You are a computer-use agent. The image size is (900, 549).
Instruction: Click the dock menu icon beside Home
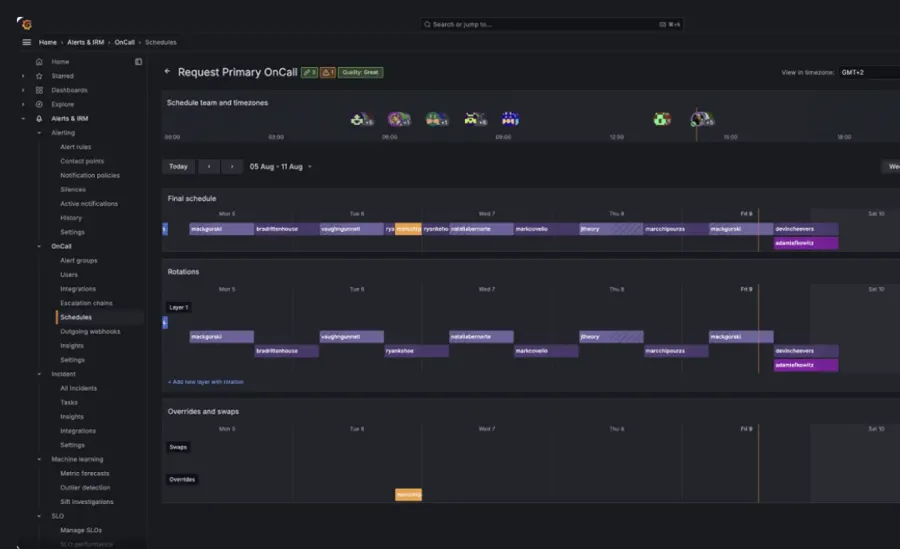point(138,62)
